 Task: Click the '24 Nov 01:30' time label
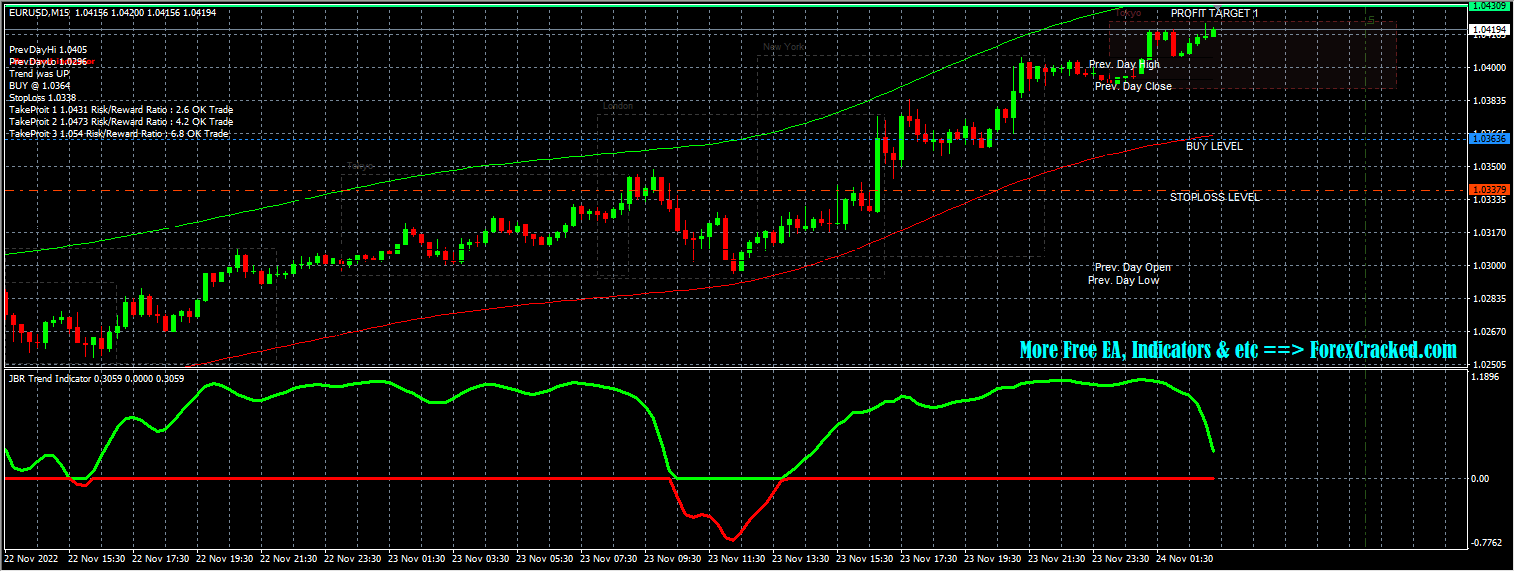point(1185,559)
